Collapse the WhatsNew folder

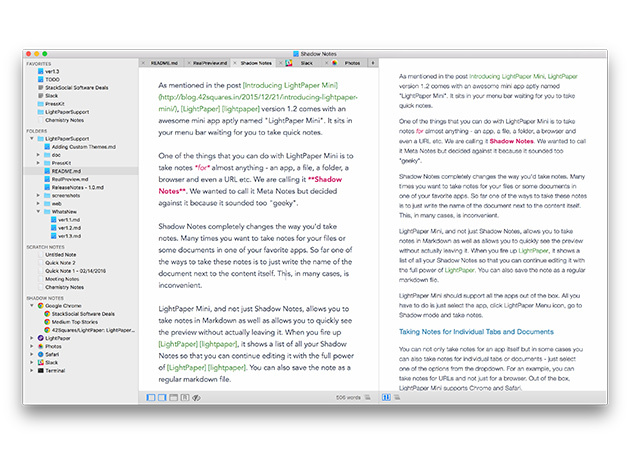click(38, 211)
